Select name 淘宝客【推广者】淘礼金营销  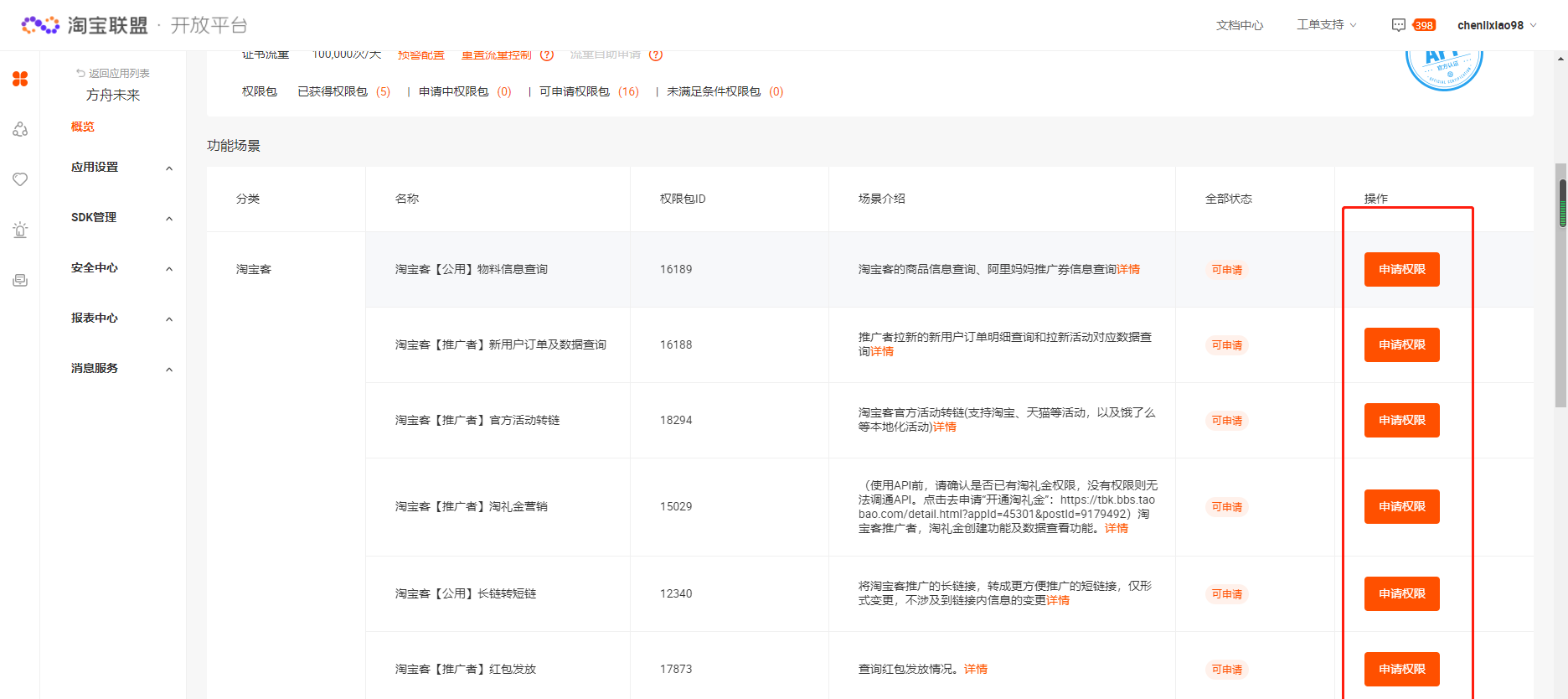click(472, 506)
